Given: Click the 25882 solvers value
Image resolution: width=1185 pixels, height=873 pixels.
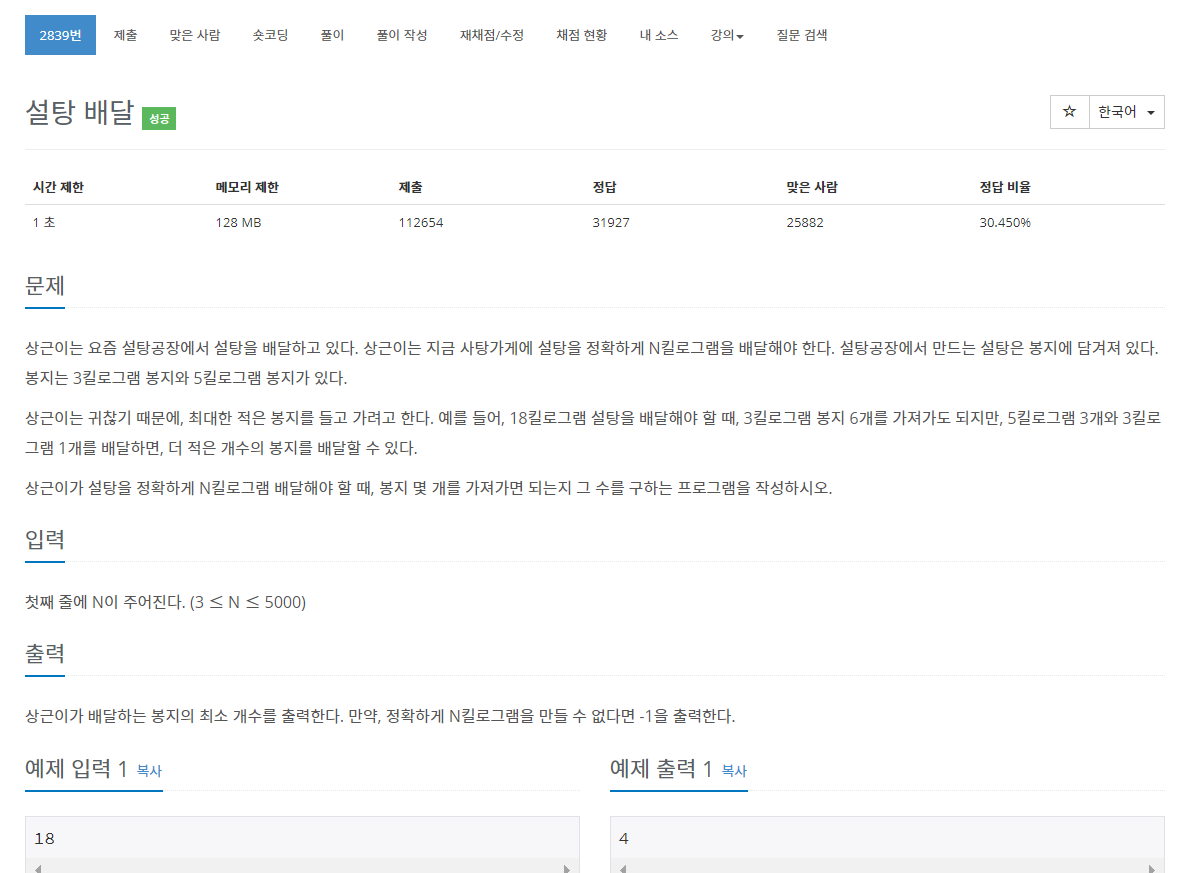Looking at the screenshot, I should pos(805,222).
